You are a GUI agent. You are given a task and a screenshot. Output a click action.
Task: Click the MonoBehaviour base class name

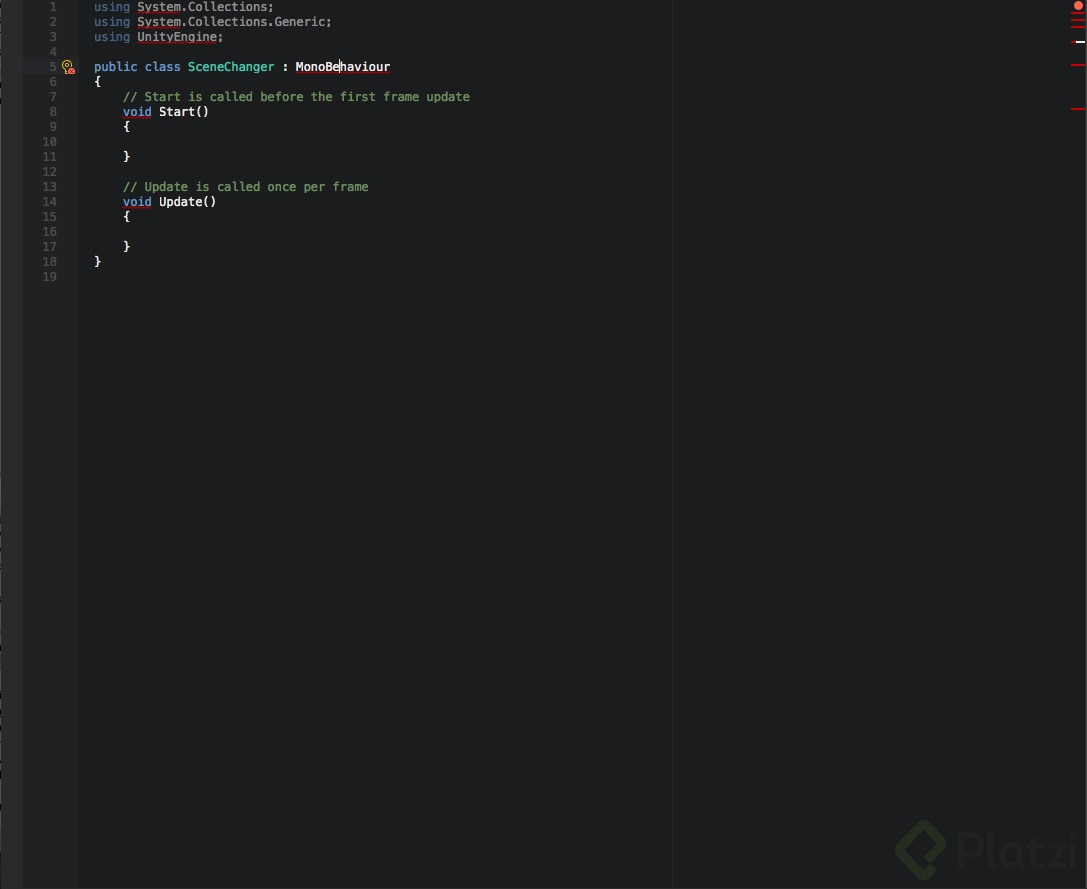(x=342, y=67)
